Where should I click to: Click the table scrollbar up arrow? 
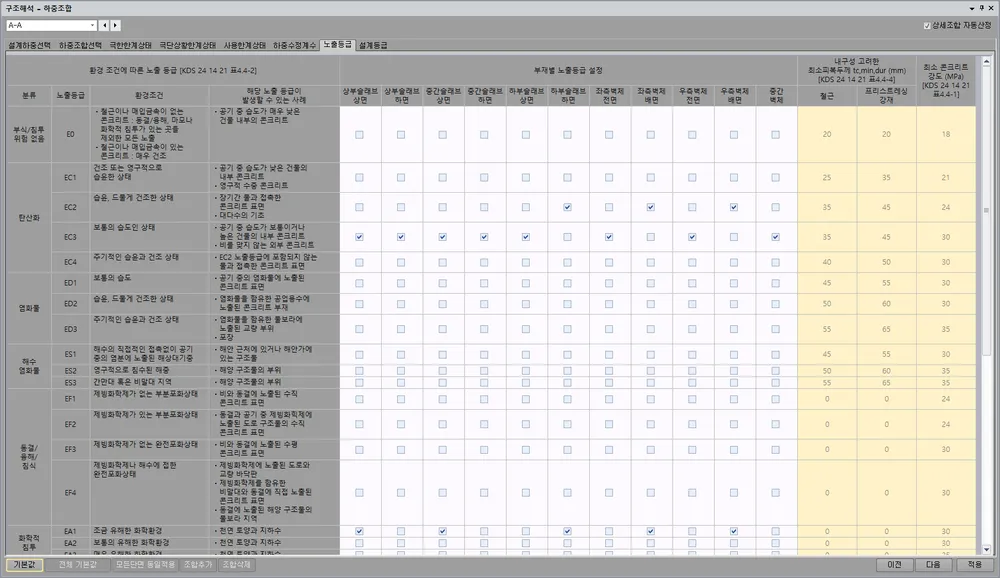(x=986, y=62)
